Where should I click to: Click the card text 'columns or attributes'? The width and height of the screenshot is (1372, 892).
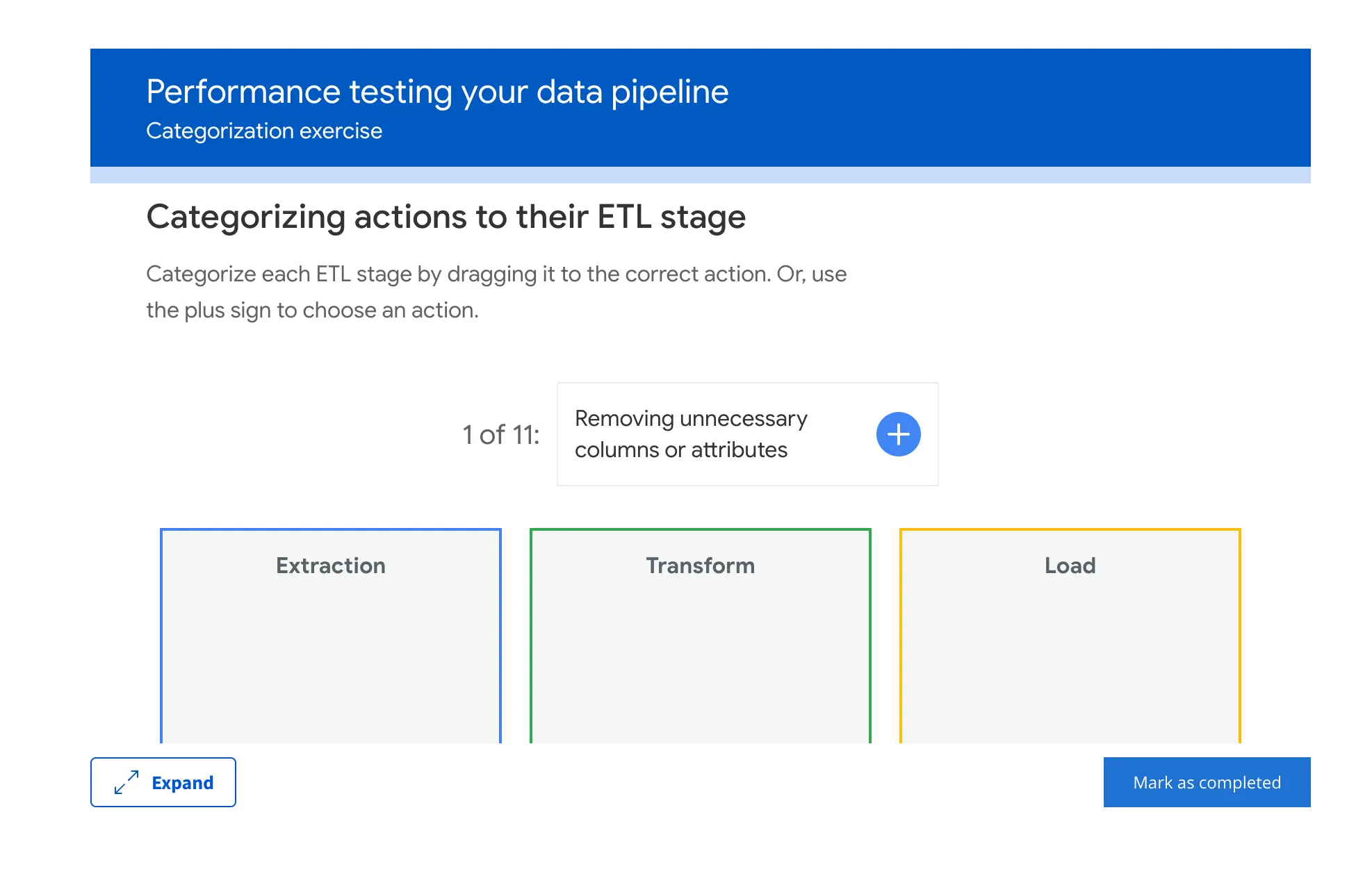[x=680, y=450]
